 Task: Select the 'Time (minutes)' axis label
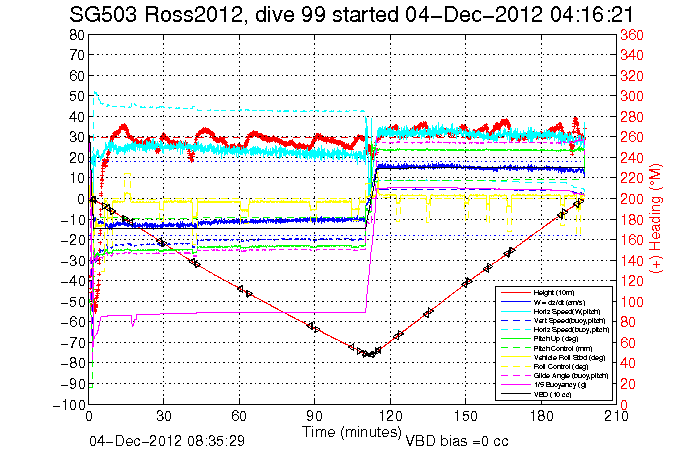pos(351,432)
